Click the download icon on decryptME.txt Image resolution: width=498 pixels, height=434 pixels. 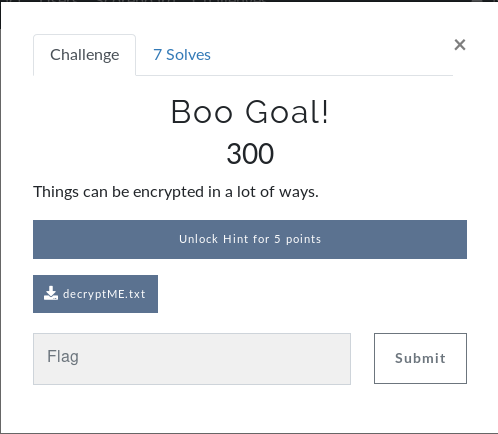click(x=51, y=293)
